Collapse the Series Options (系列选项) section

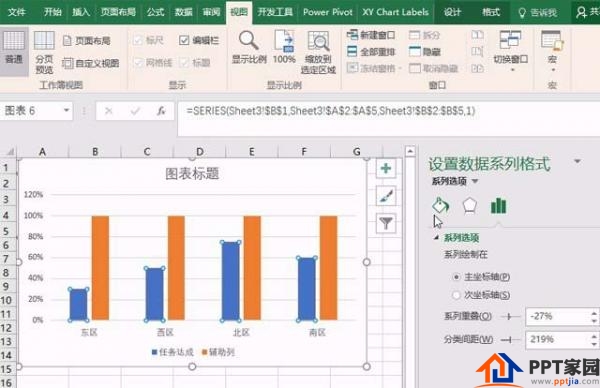point(436,238)
